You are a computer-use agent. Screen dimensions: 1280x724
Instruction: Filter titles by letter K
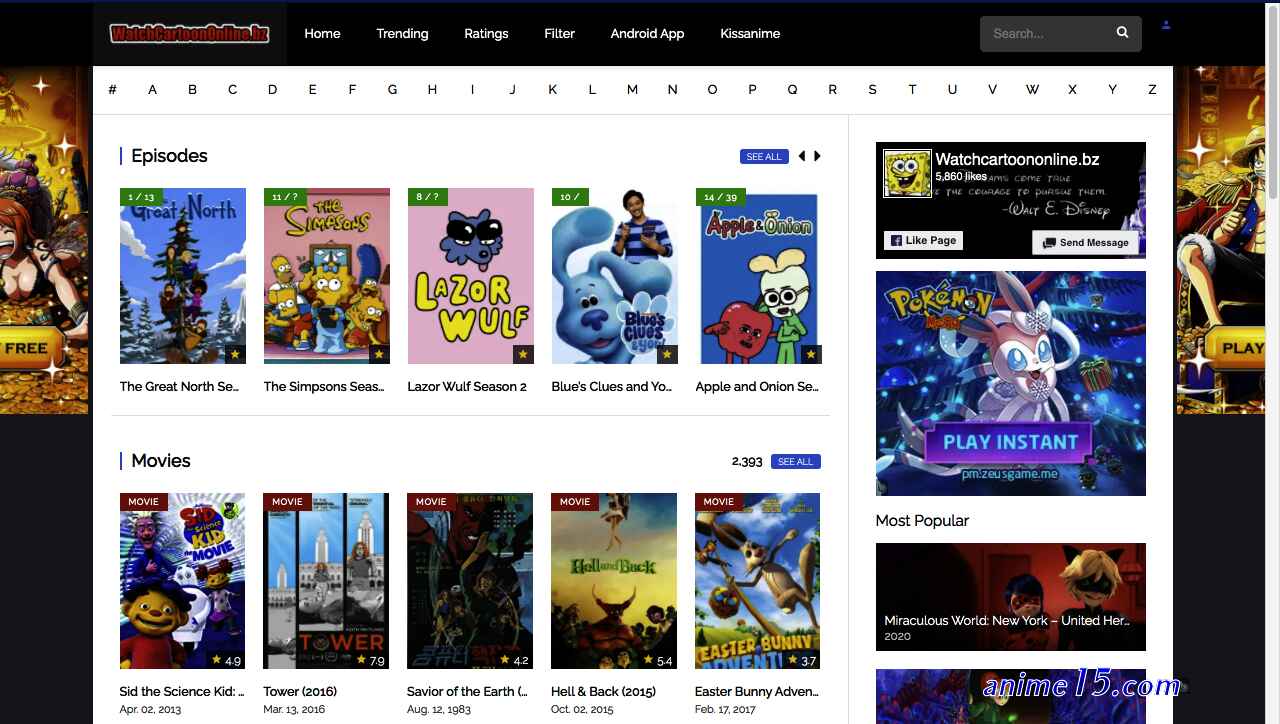click(x=552, y=89)
